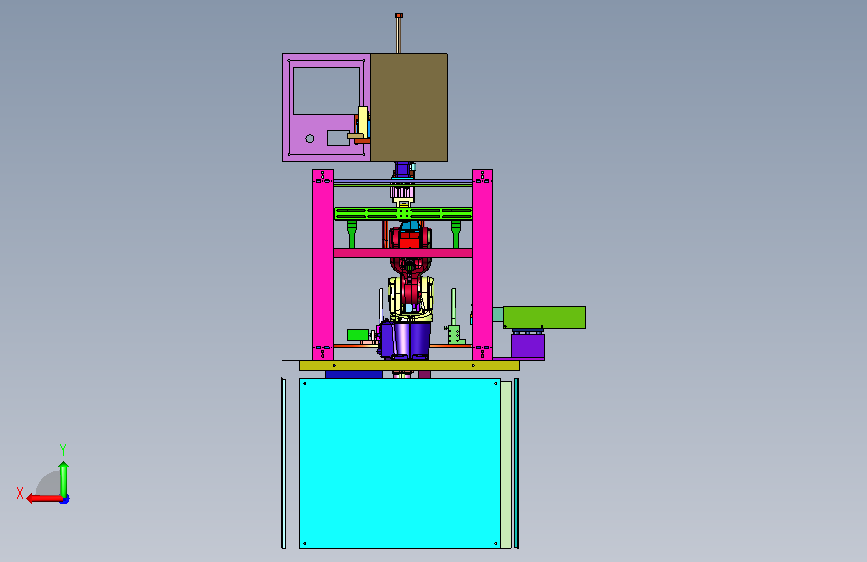Select the green slotted horizontal beam
The width and height of the screenshot is (867, 562).
point(403,214)
